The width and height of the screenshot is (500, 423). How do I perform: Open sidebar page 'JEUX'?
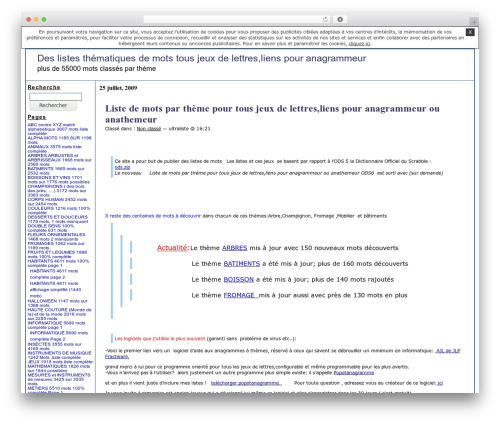click(x=60, y=362)
